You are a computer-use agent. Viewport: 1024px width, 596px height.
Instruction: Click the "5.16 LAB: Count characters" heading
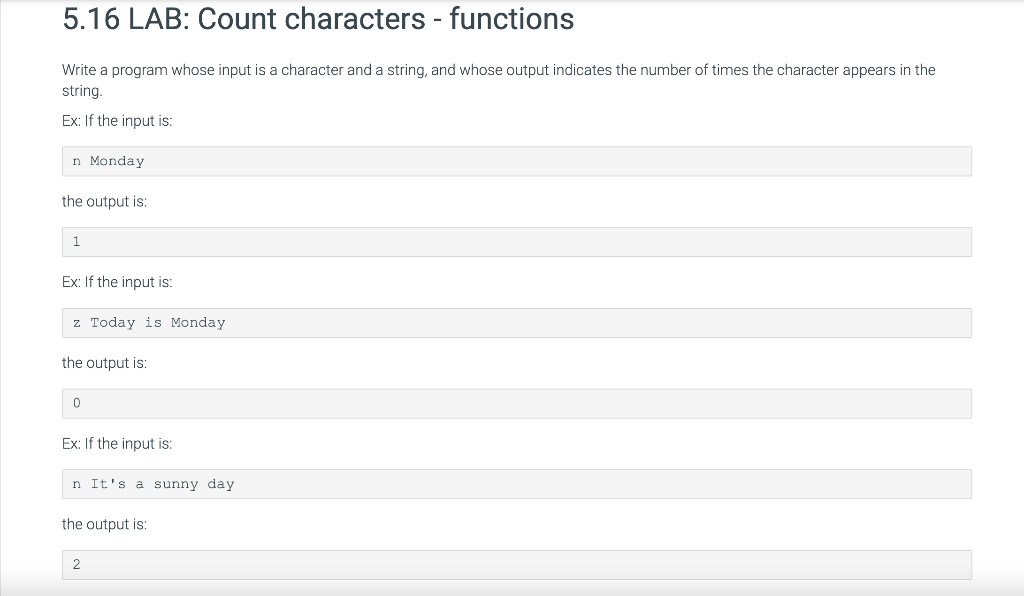(317, 19)
